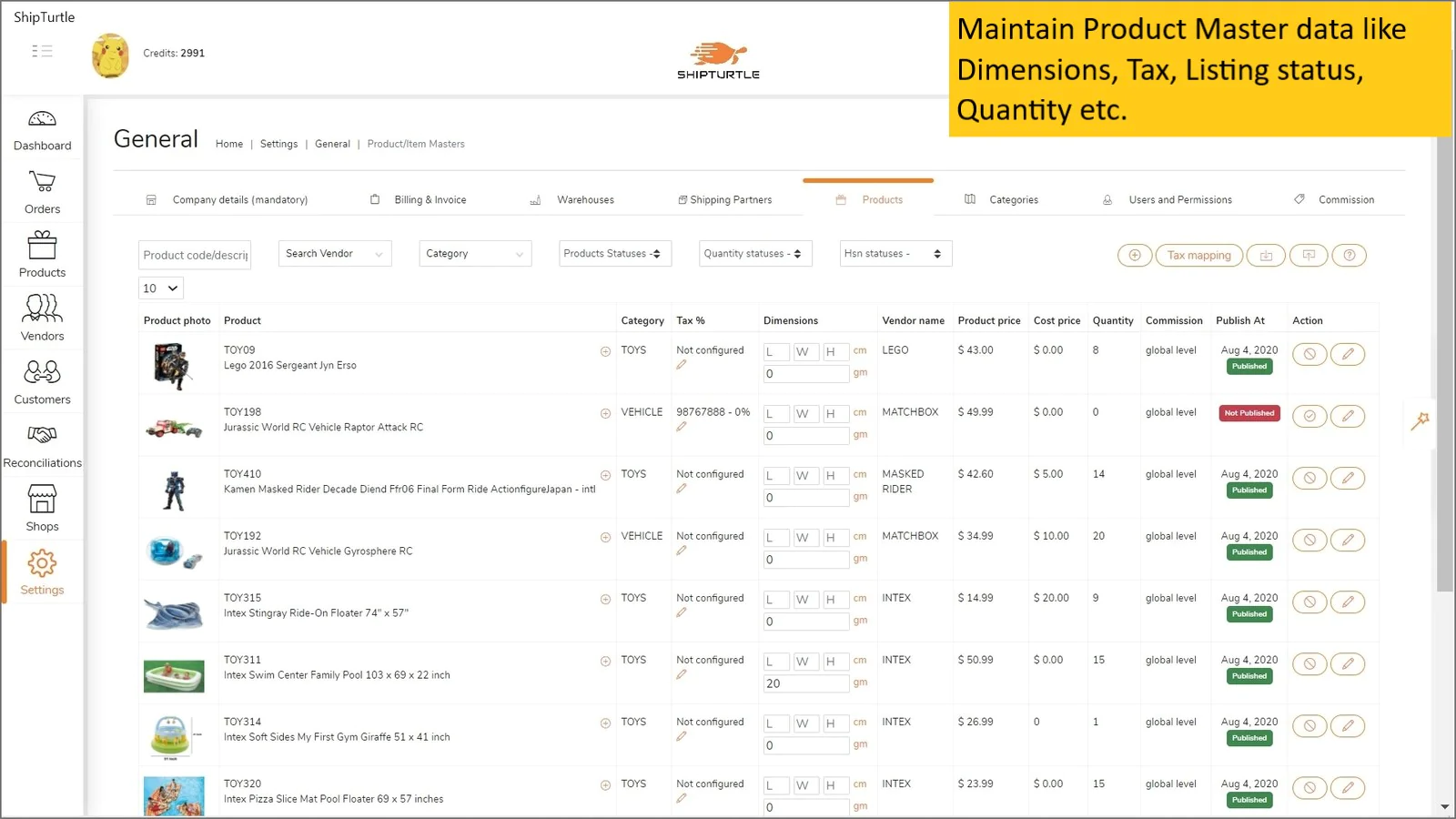Publish TOY198 via check button
The image size is (1456, 819).
(1309, 416)
